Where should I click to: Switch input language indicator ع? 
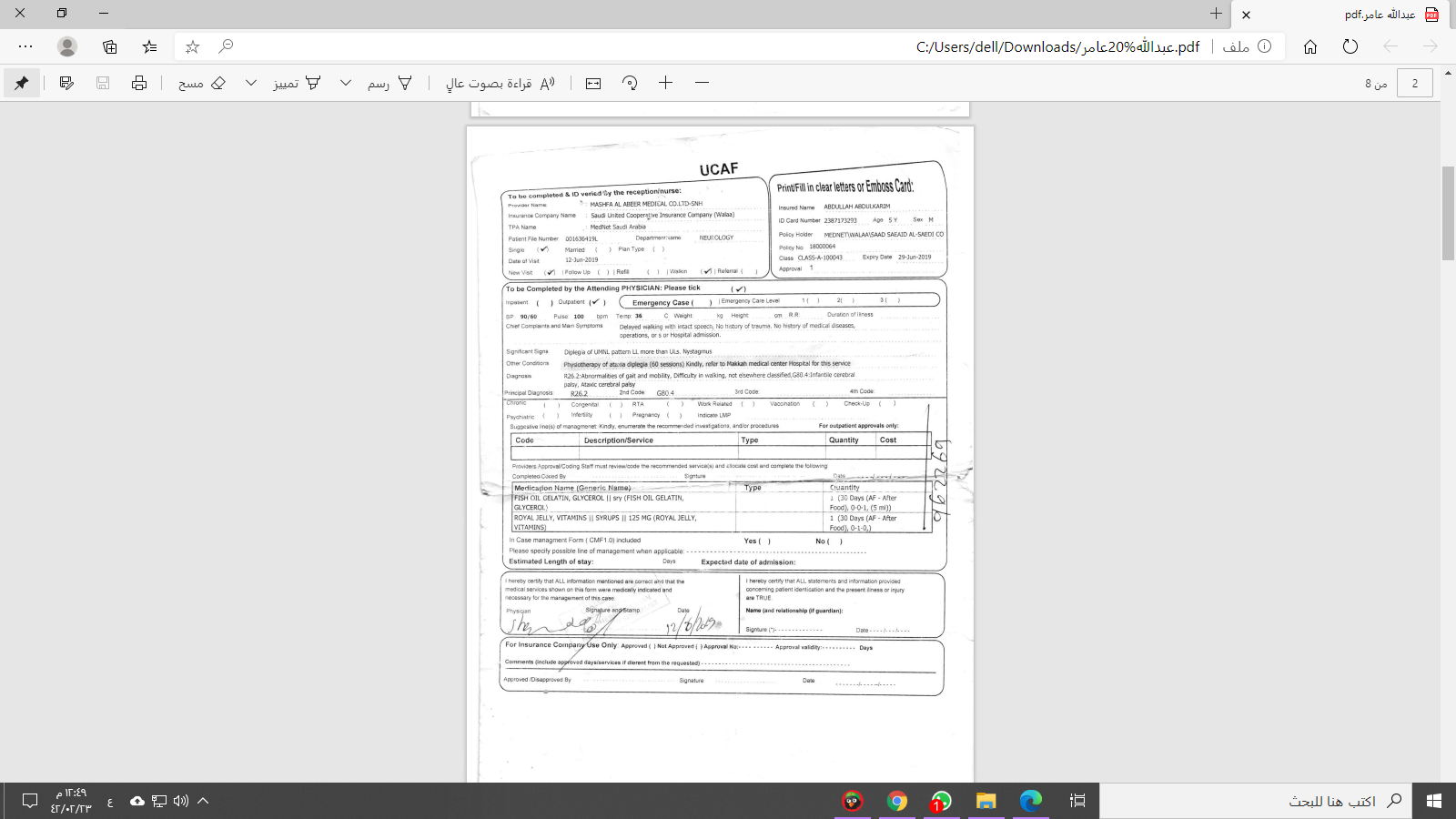[110, 802]
